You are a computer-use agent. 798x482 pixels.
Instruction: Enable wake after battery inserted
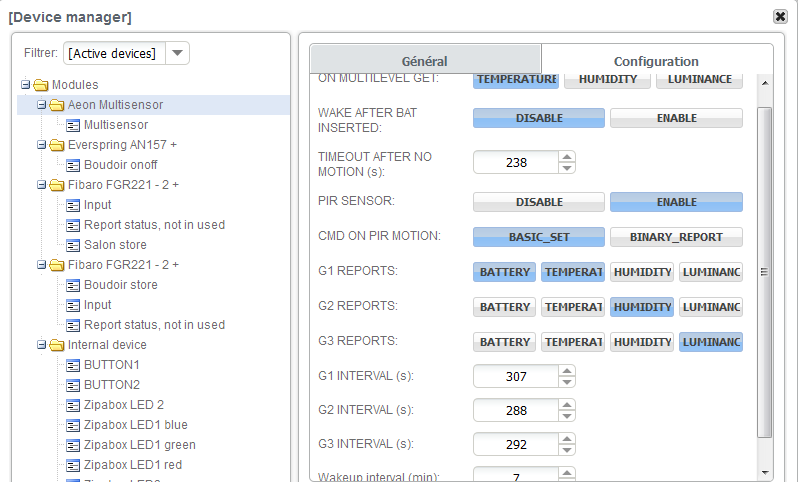(676, 118)
